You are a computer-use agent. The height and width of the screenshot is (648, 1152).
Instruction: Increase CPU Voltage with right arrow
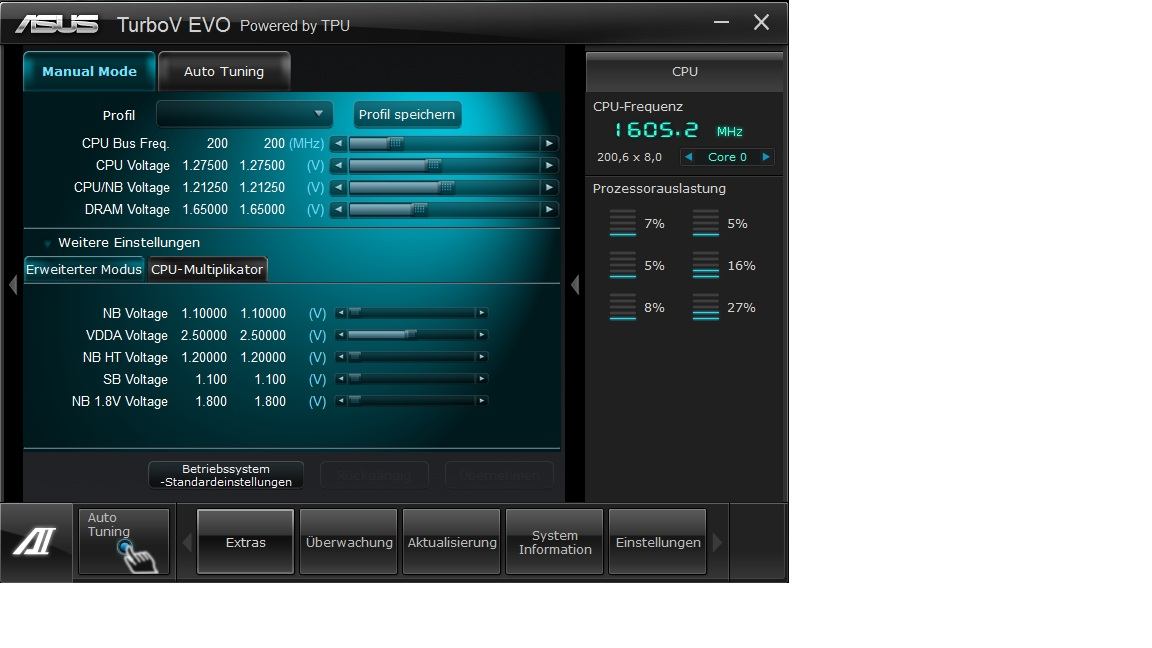(549, 165)
